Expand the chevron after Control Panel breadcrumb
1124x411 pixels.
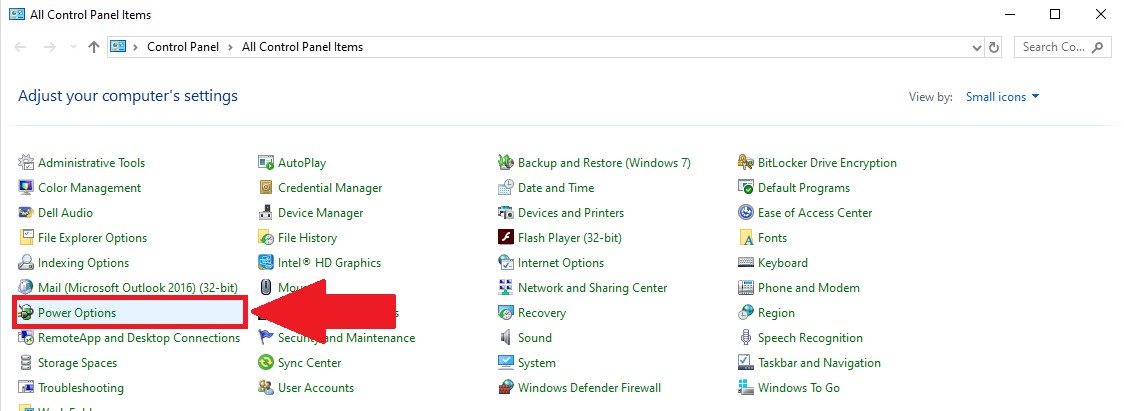click(230, 47)
